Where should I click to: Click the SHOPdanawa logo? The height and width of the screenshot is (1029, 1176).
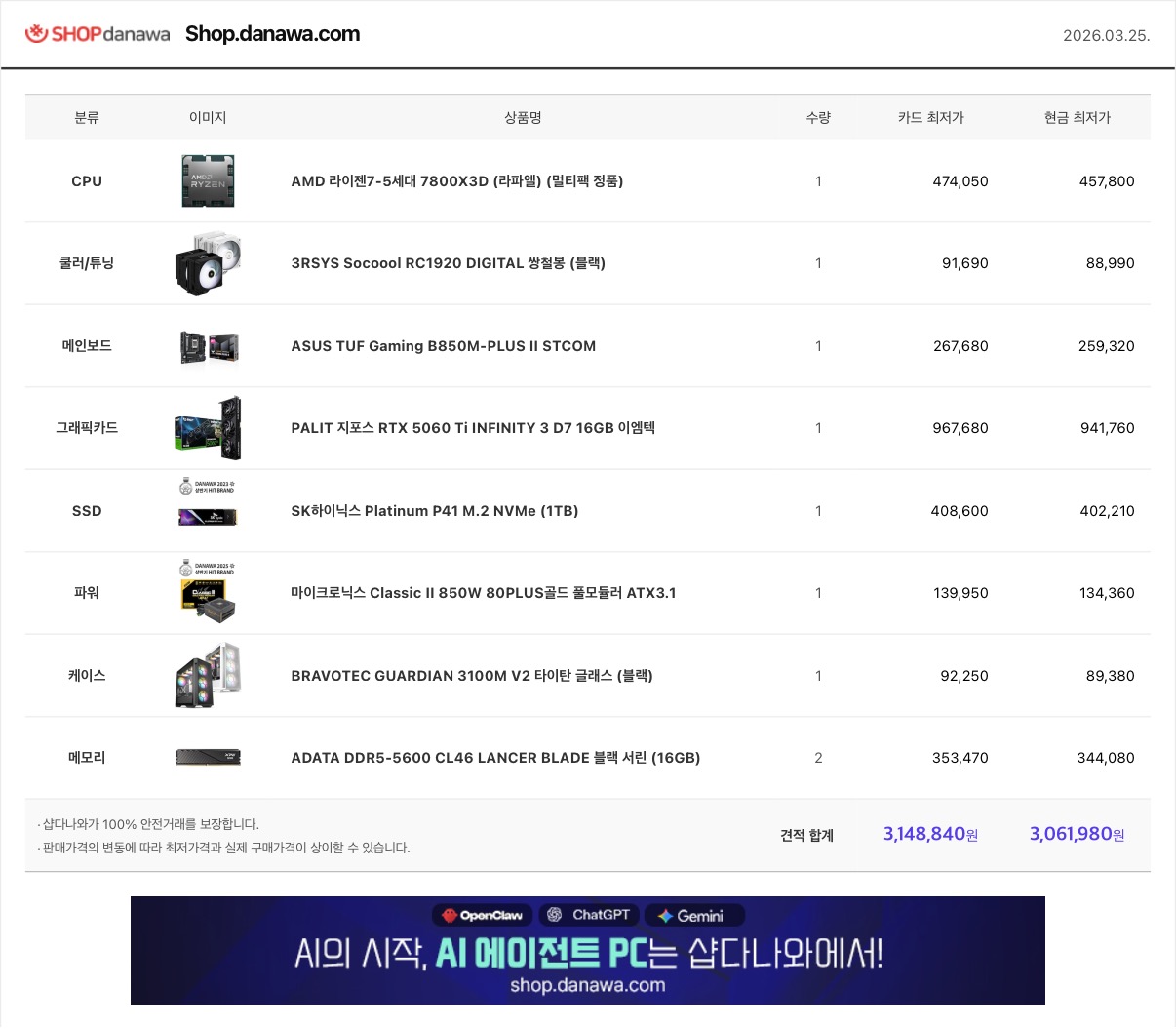[98, 34]
